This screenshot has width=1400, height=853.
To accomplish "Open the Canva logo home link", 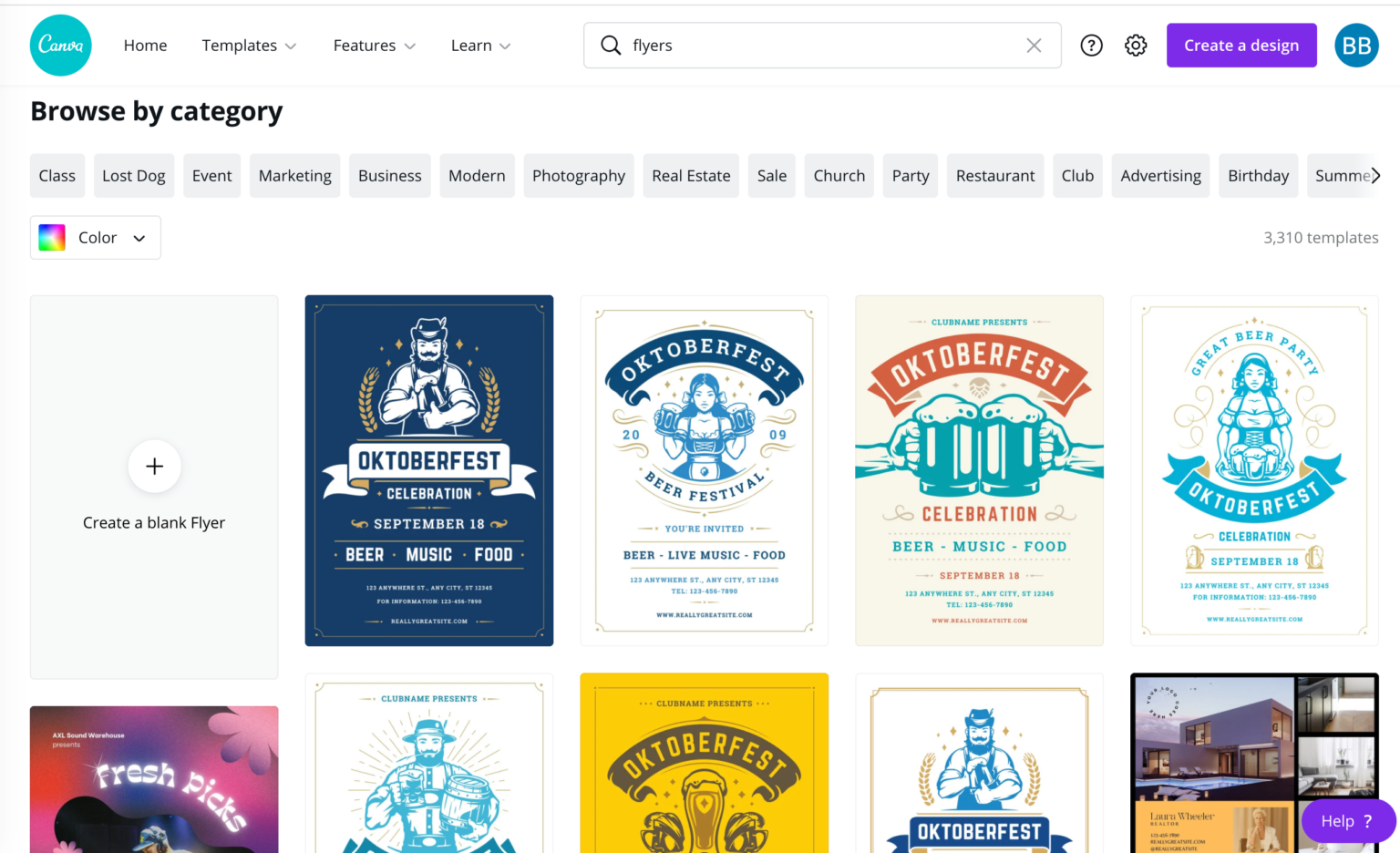I will tap(61, 46).
